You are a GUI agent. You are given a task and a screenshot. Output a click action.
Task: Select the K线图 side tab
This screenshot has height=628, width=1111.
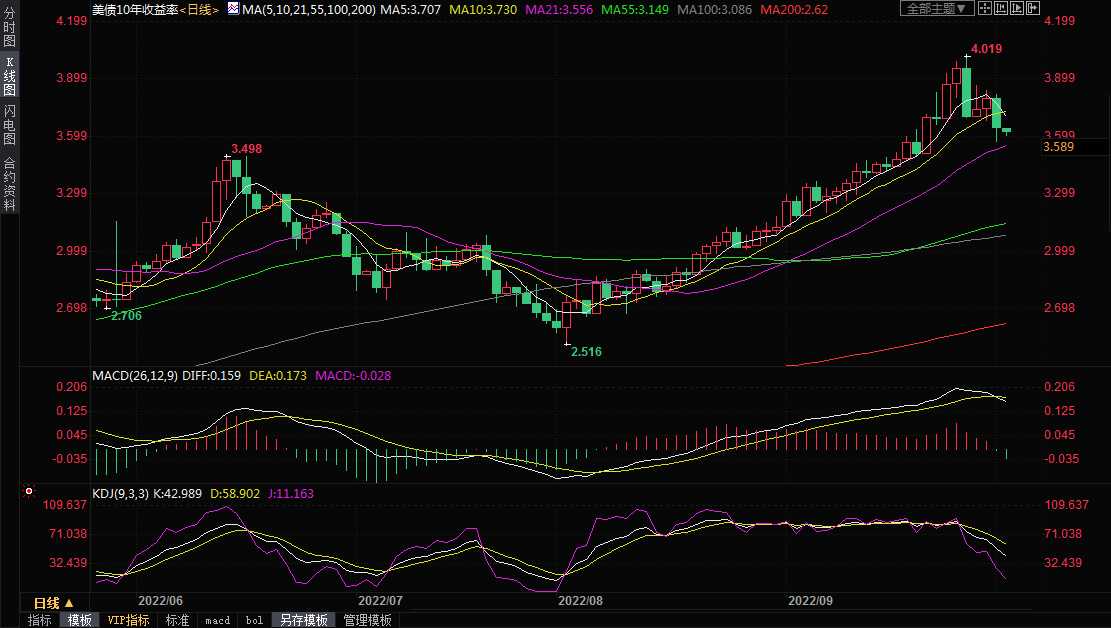9,76
